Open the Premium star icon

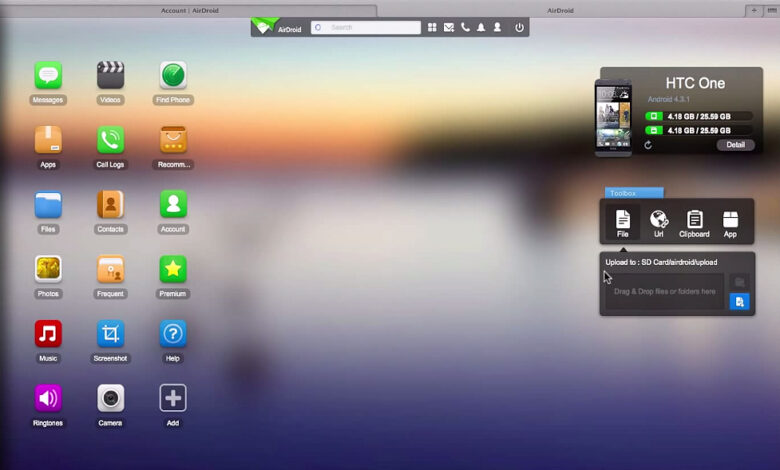(173, 269)
